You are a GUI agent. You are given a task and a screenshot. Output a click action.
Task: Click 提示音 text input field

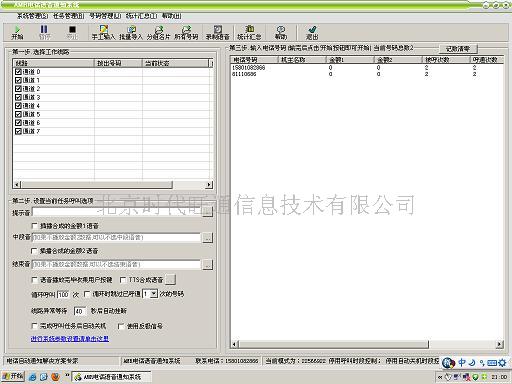[117, 212]
